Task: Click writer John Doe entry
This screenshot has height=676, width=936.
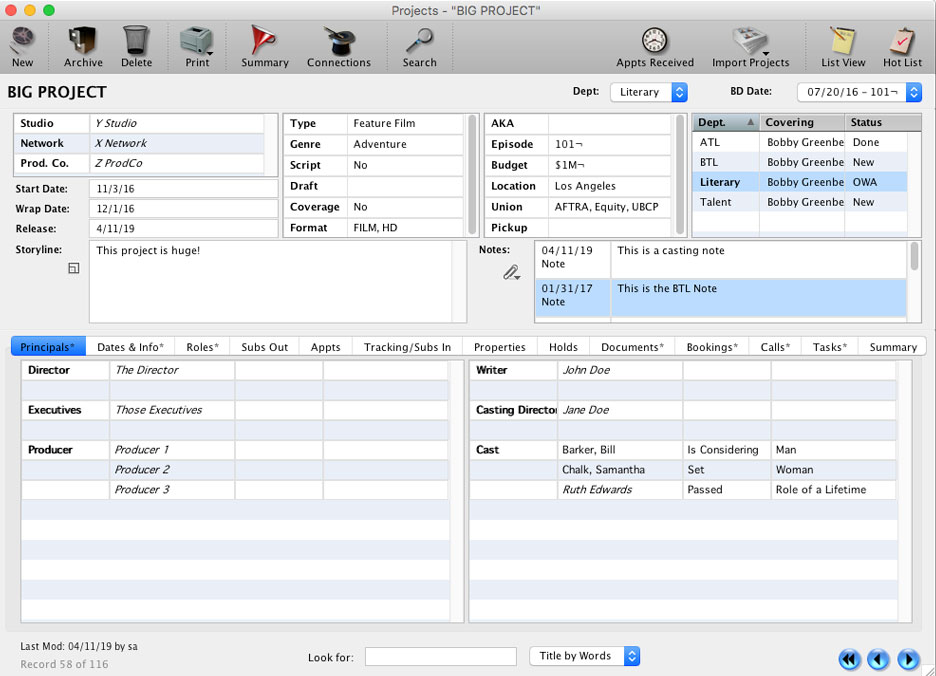Action: pos(586,370)
